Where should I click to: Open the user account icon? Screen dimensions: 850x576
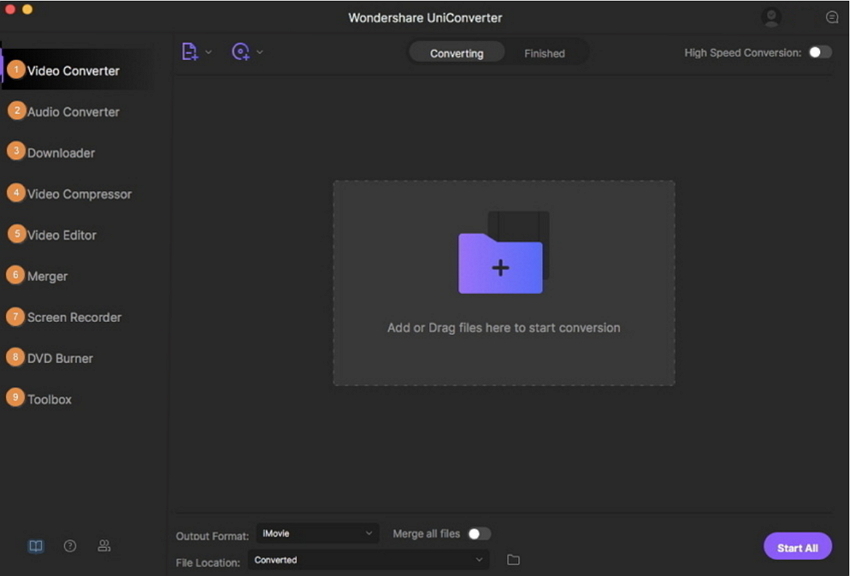click(x=770, y=17)
